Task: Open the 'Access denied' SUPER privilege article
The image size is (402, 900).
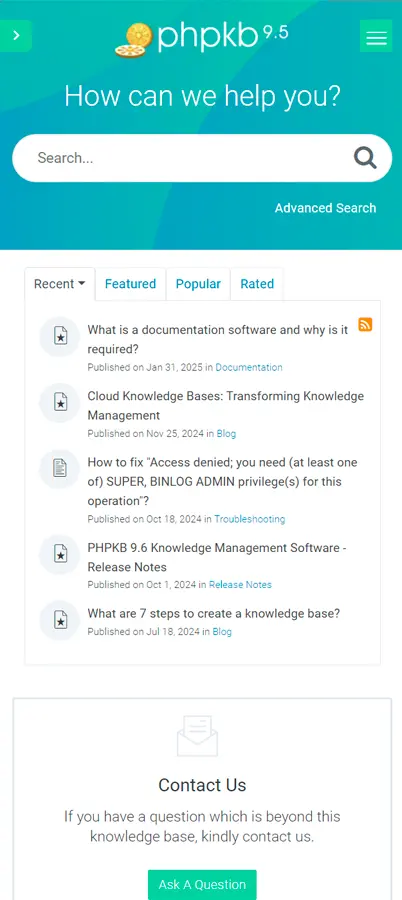Action: click(x=222, y=482)
